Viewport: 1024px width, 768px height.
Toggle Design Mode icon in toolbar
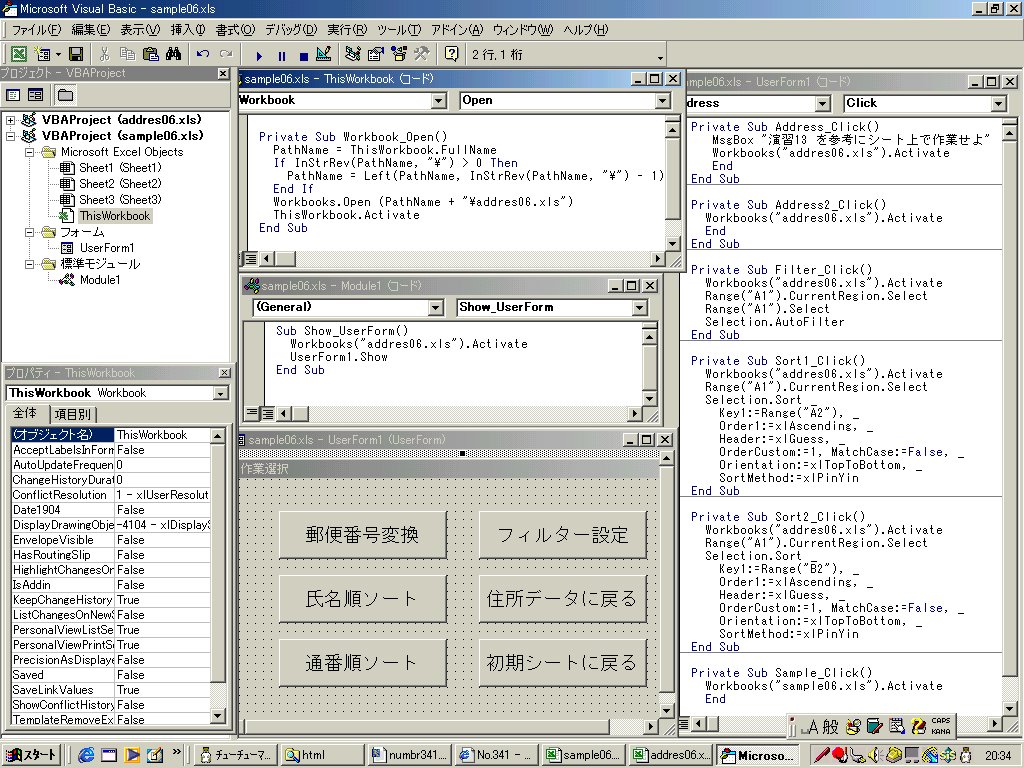click(x=323, y=54)
